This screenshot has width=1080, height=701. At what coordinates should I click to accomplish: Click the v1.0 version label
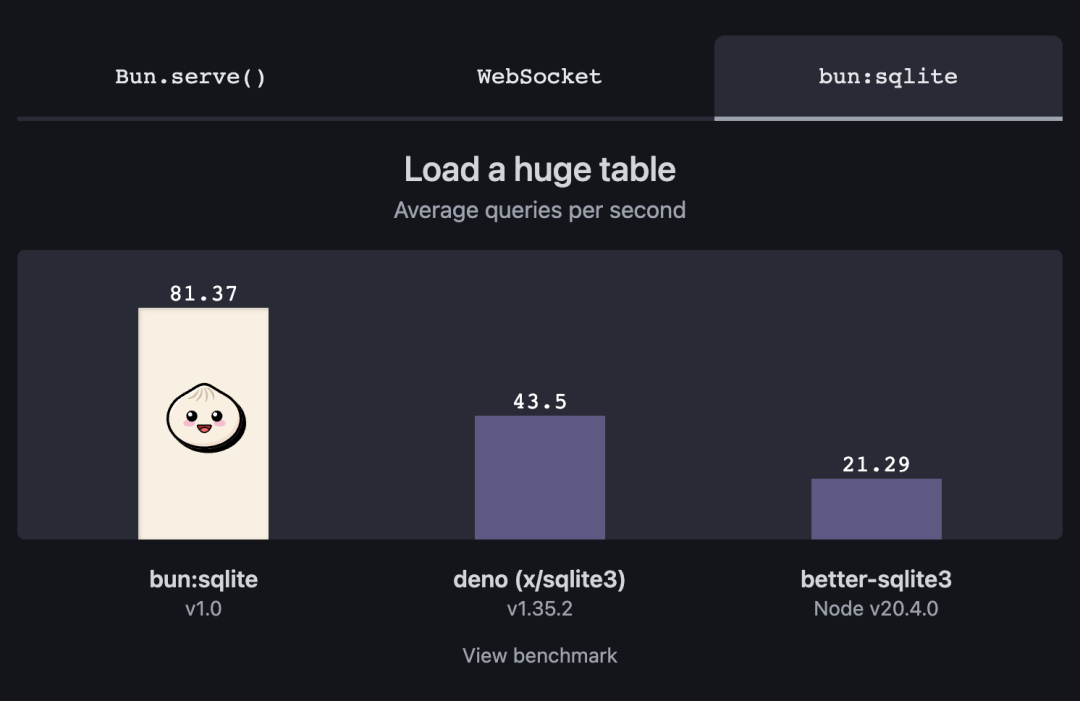point(203,608)
